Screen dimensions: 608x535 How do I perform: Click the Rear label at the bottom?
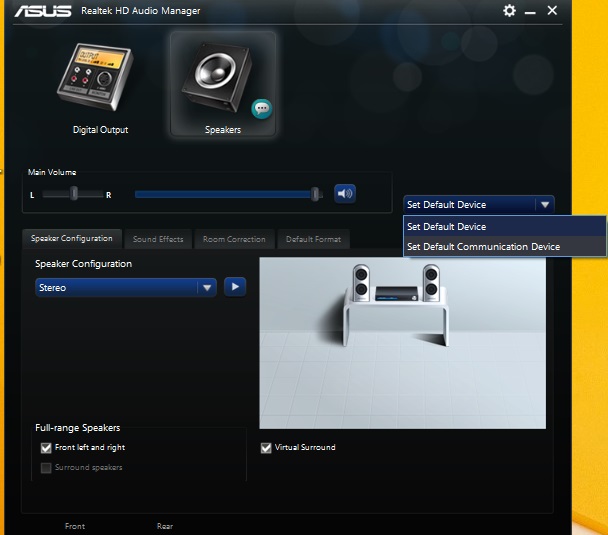point(165,526)
